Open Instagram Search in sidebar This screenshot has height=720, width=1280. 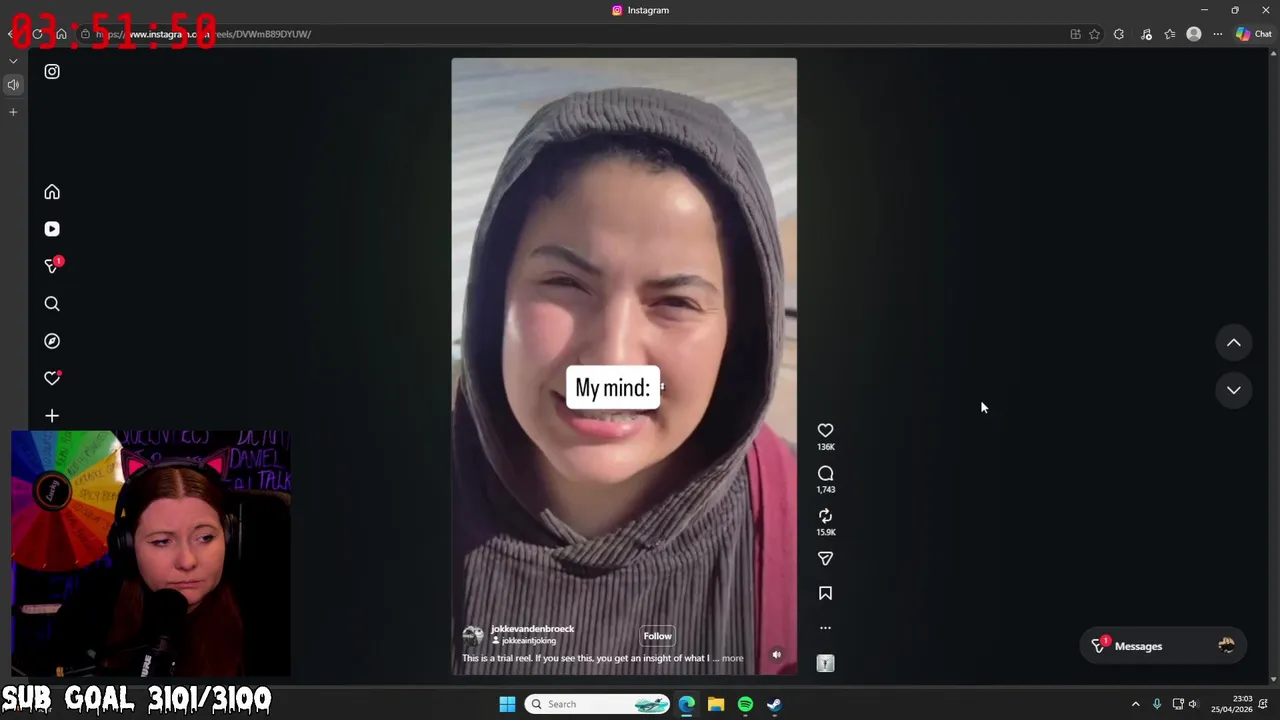coord(52,304)
